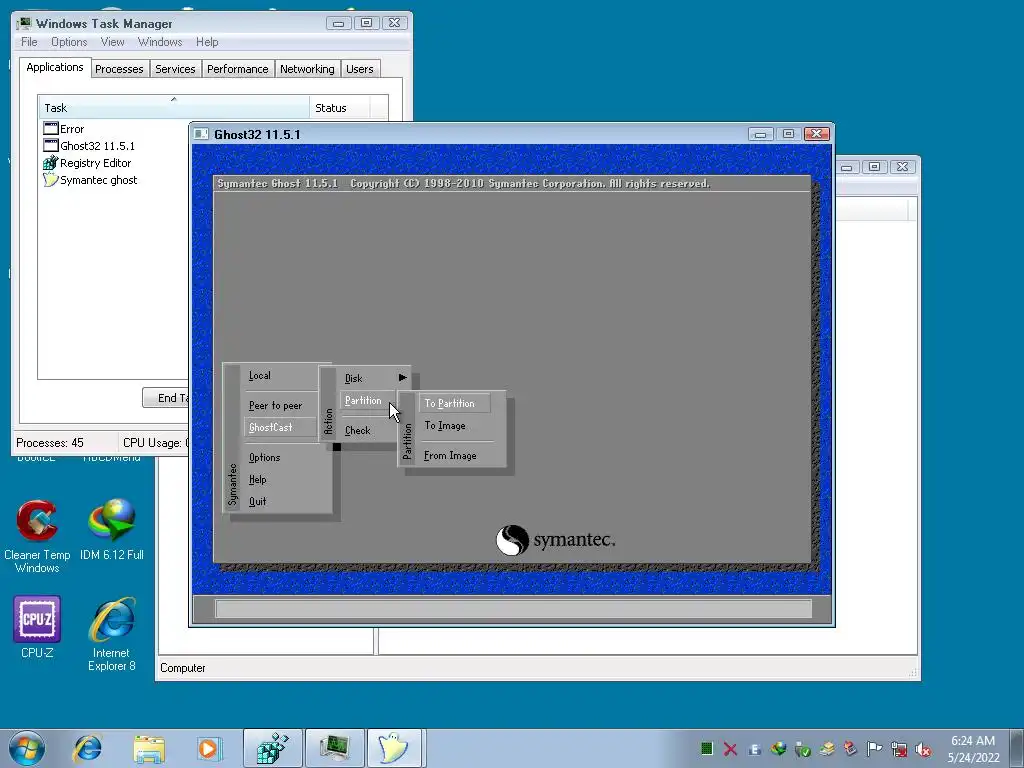Switch to the Users tab
This screenshot has width=1024, height=768.
click(360, 69)
